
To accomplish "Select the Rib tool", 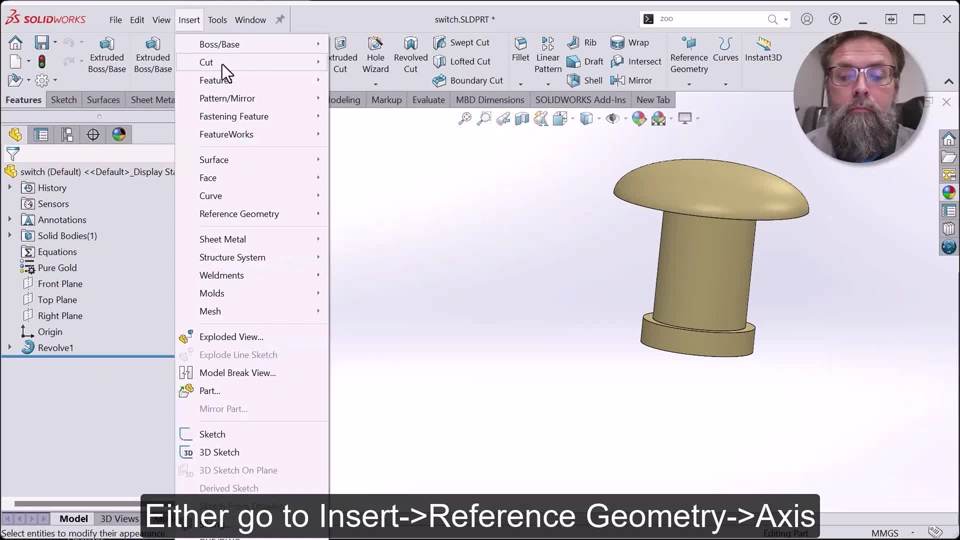I will pos(582,42).
